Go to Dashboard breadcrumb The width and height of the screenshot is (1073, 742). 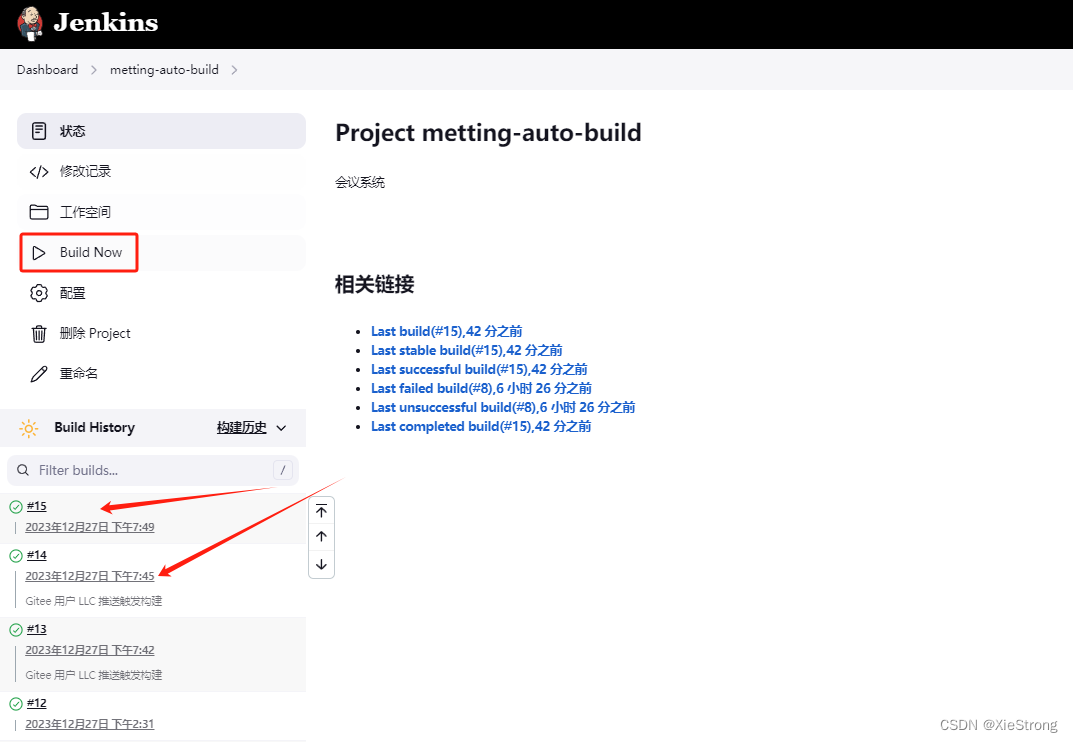(x=47, y=70)
